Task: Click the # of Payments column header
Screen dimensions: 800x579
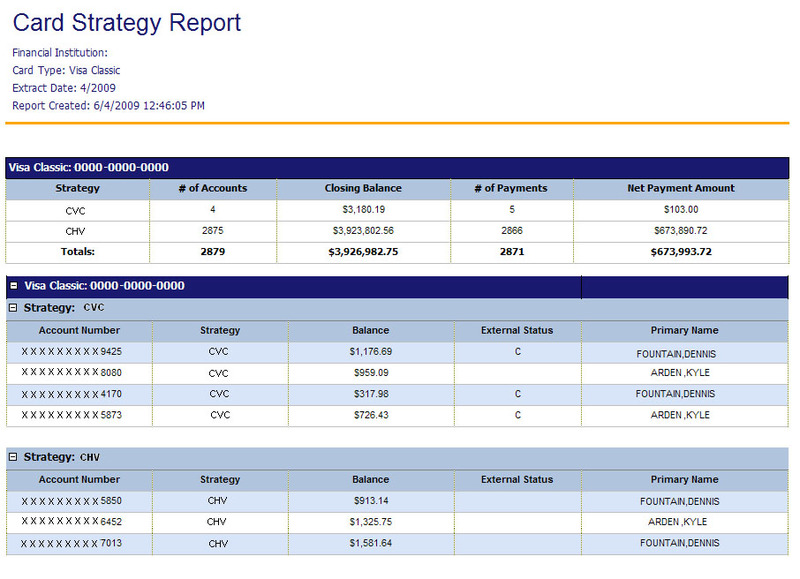Action: 512,188
